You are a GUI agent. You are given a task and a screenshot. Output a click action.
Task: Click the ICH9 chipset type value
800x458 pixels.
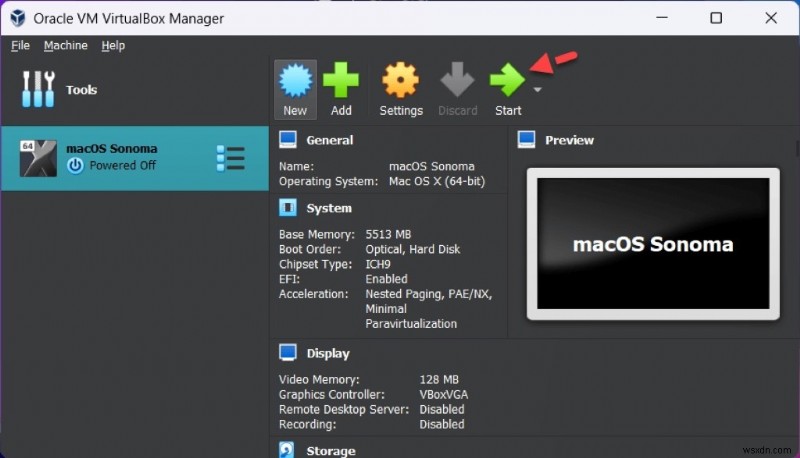(378, 264)
